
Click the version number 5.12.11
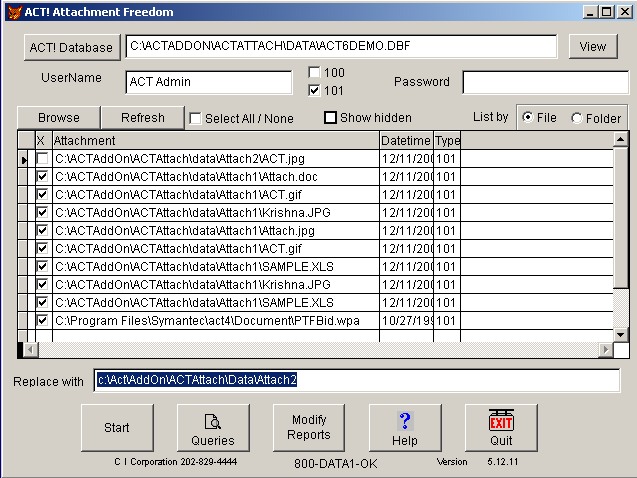[x=503, y=462]
